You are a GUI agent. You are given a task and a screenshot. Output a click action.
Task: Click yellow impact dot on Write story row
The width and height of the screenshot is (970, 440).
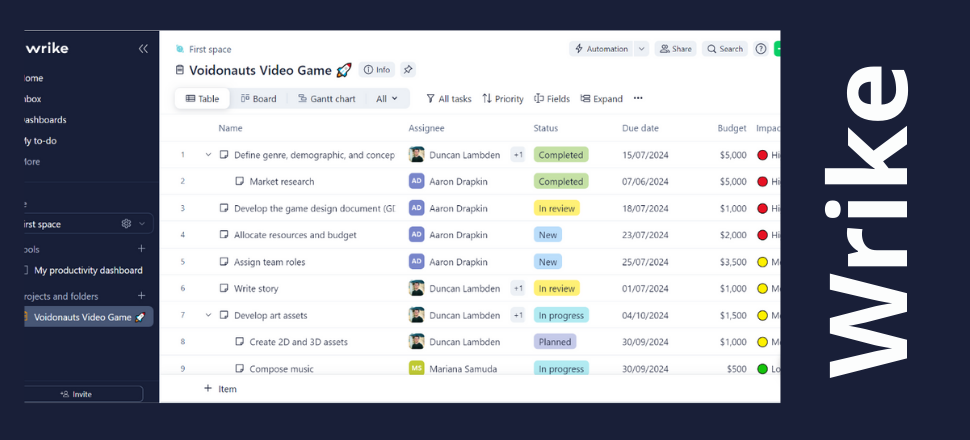pos(762,288)
